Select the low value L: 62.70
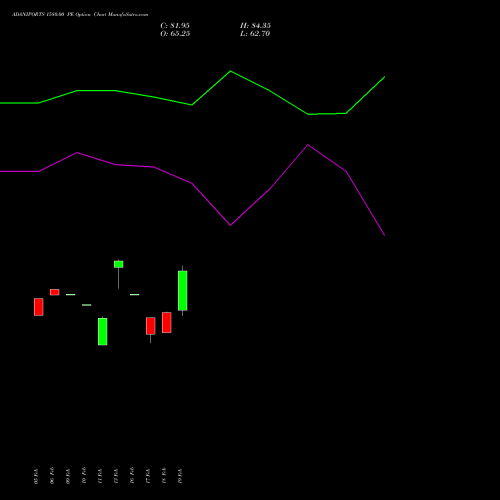This screenshot has width=500, height=500. (x=255, y=33)
